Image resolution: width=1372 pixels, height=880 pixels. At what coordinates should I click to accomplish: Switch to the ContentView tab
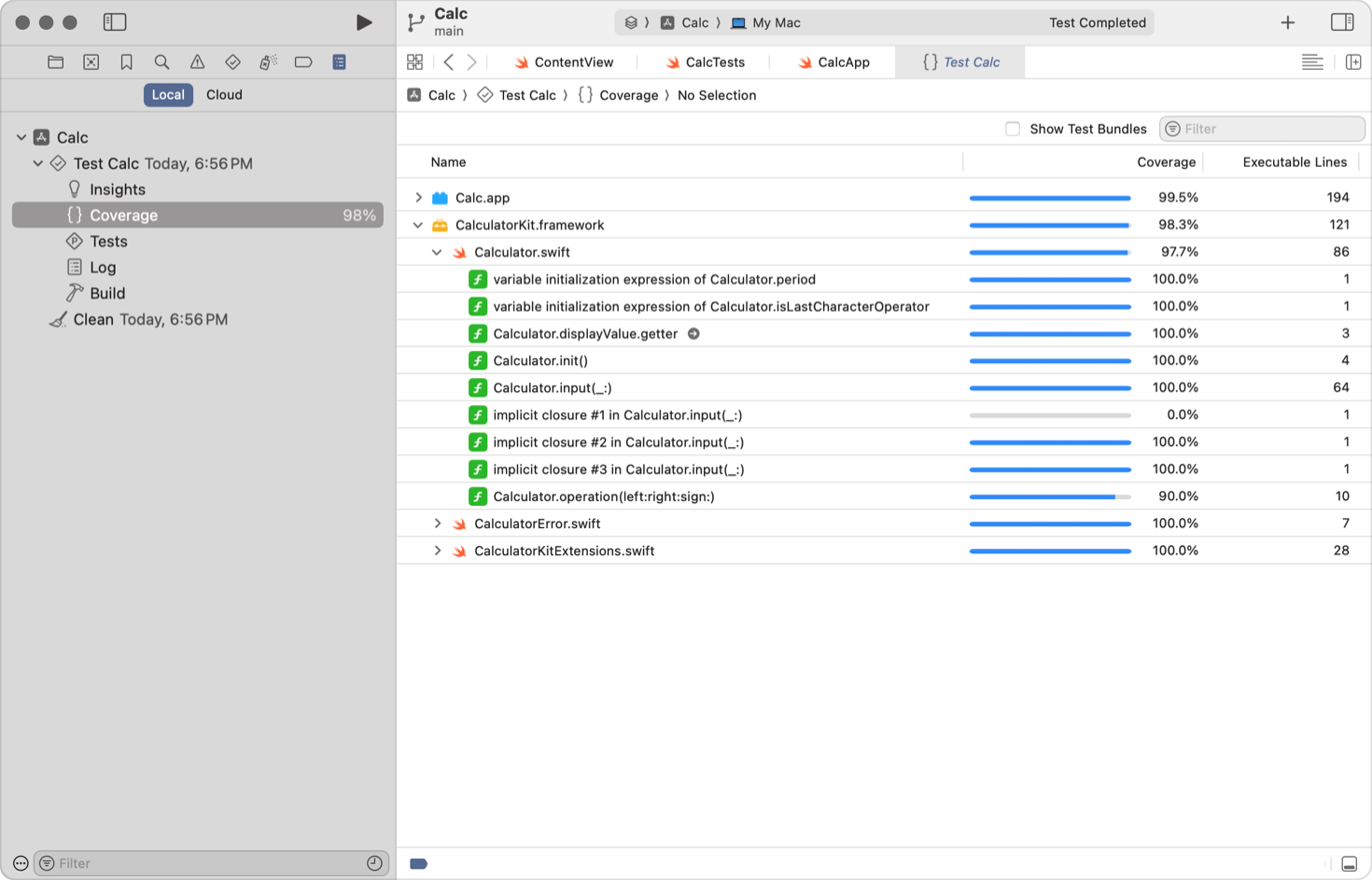pos(571,62)
